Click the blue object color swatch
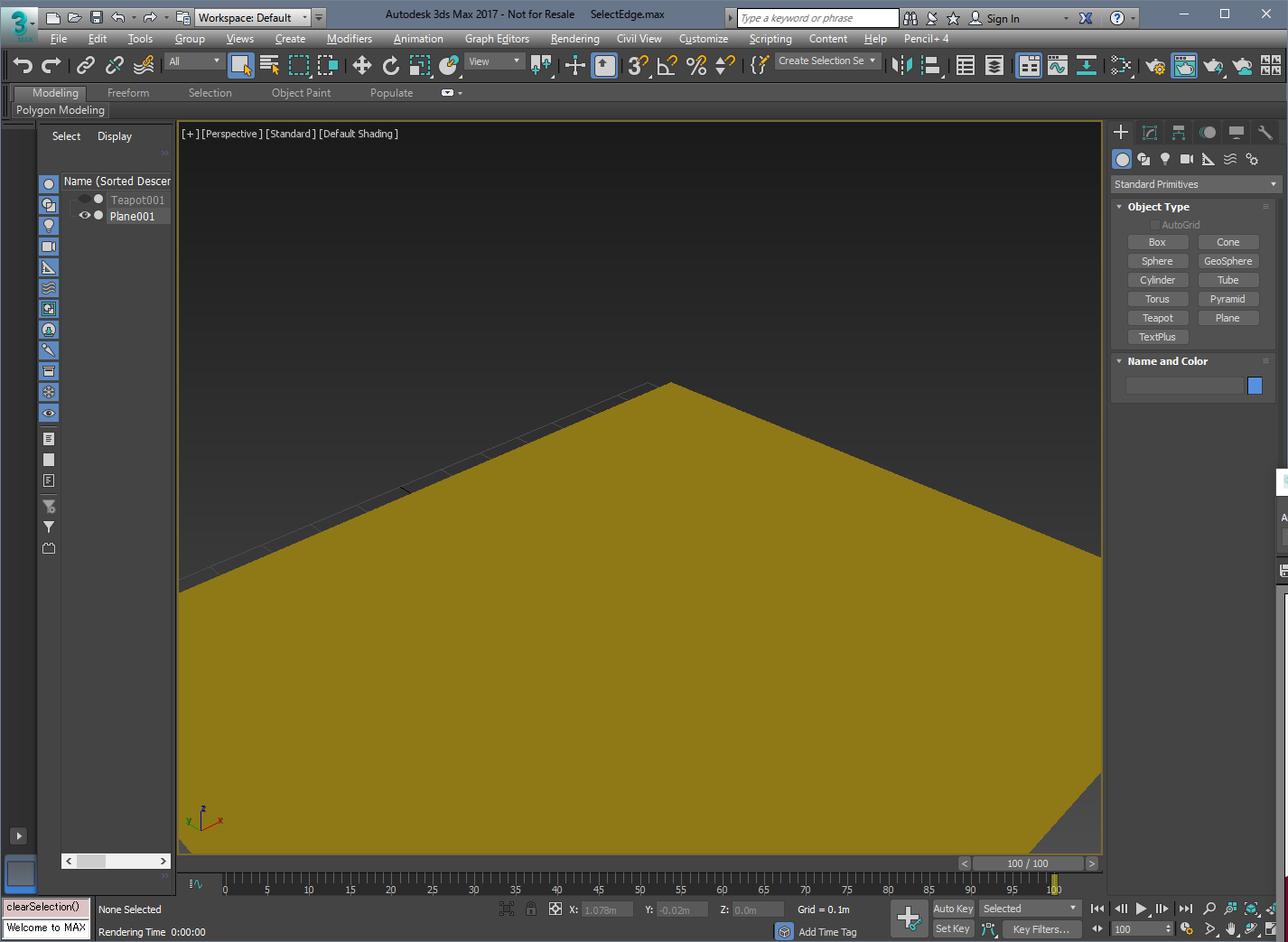Image resolution: width=1288 pixels, height=942 pixels. tap(1255, 386)
